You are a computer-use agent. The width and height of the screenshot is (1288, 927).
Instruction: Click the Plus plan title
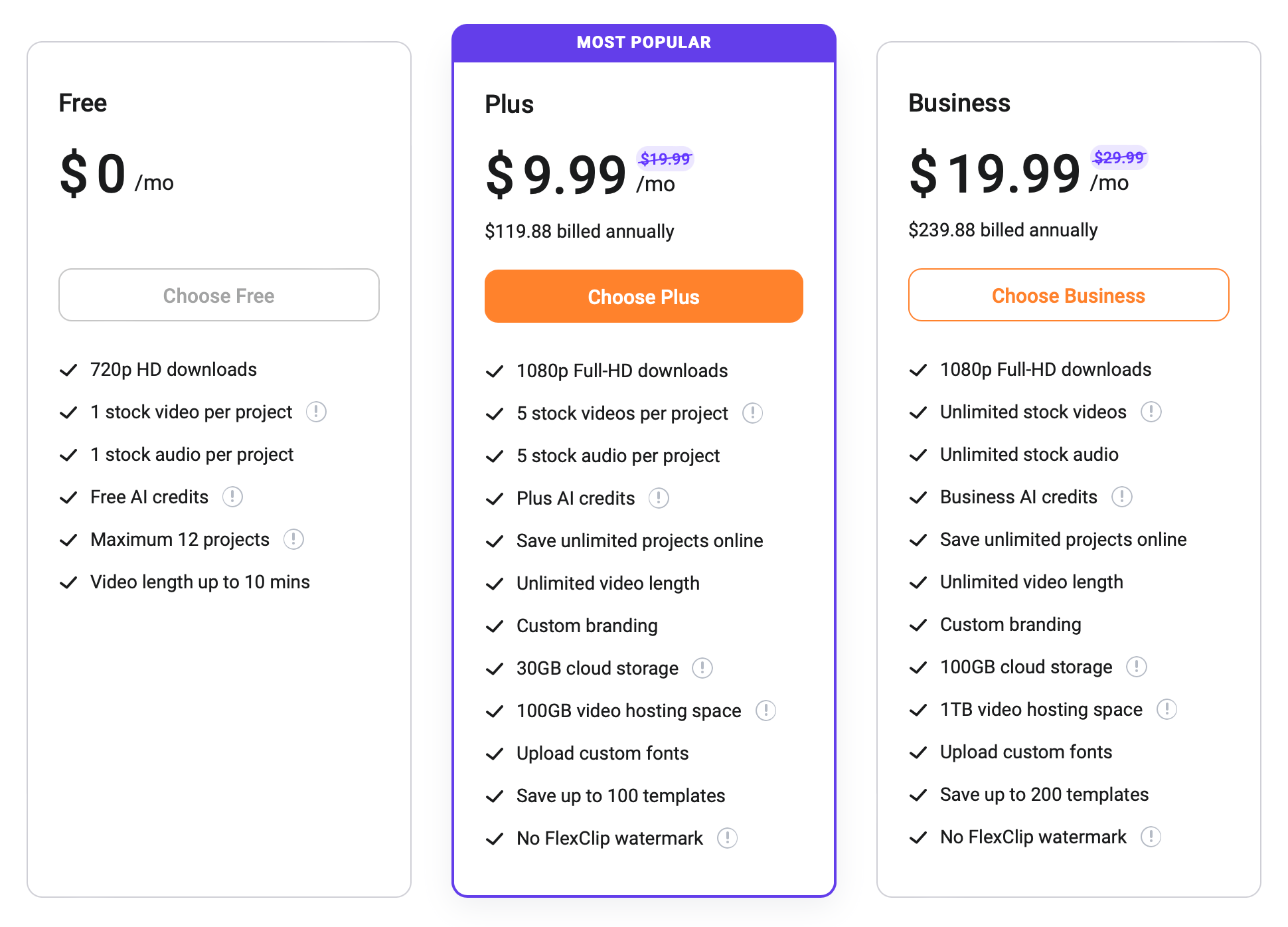click(509, 104)
